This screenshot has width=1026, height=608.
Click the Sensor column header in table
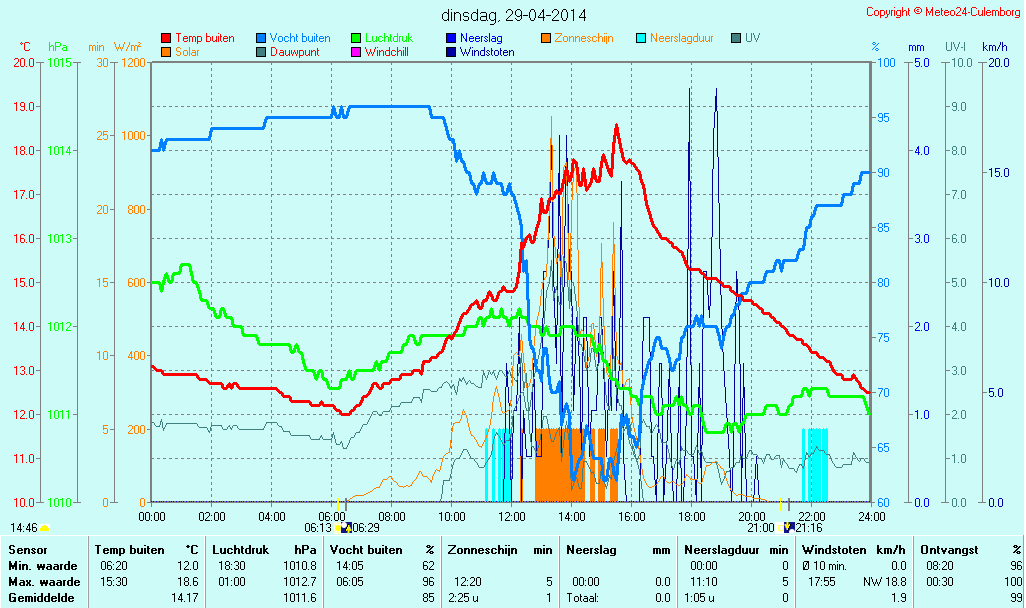[x=26, y=550]
